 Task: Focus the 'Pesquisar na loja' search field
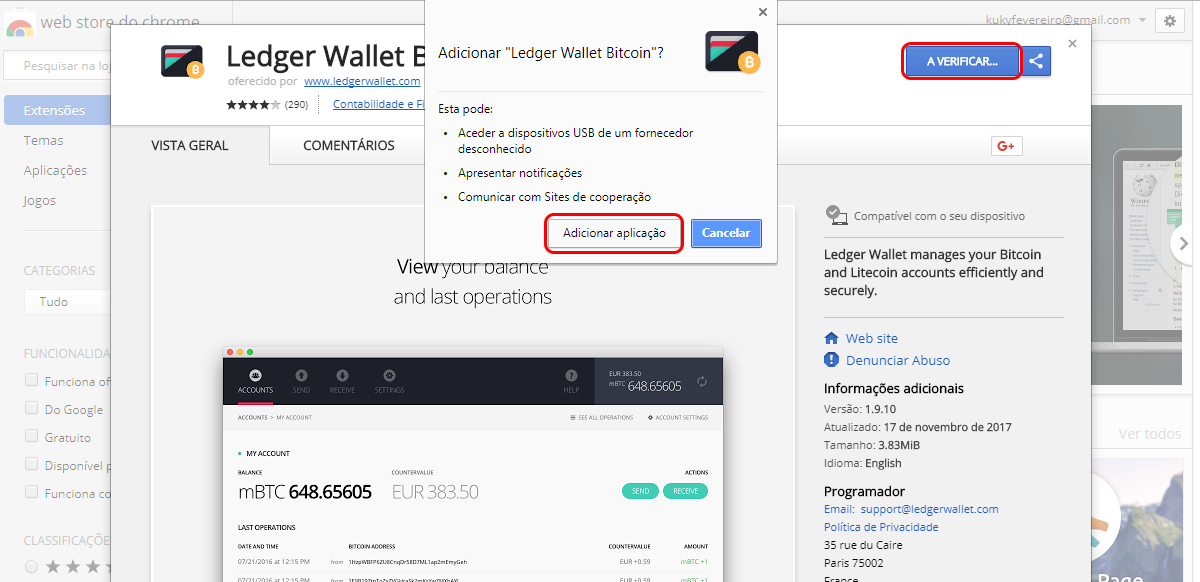[x=57, y=66]
